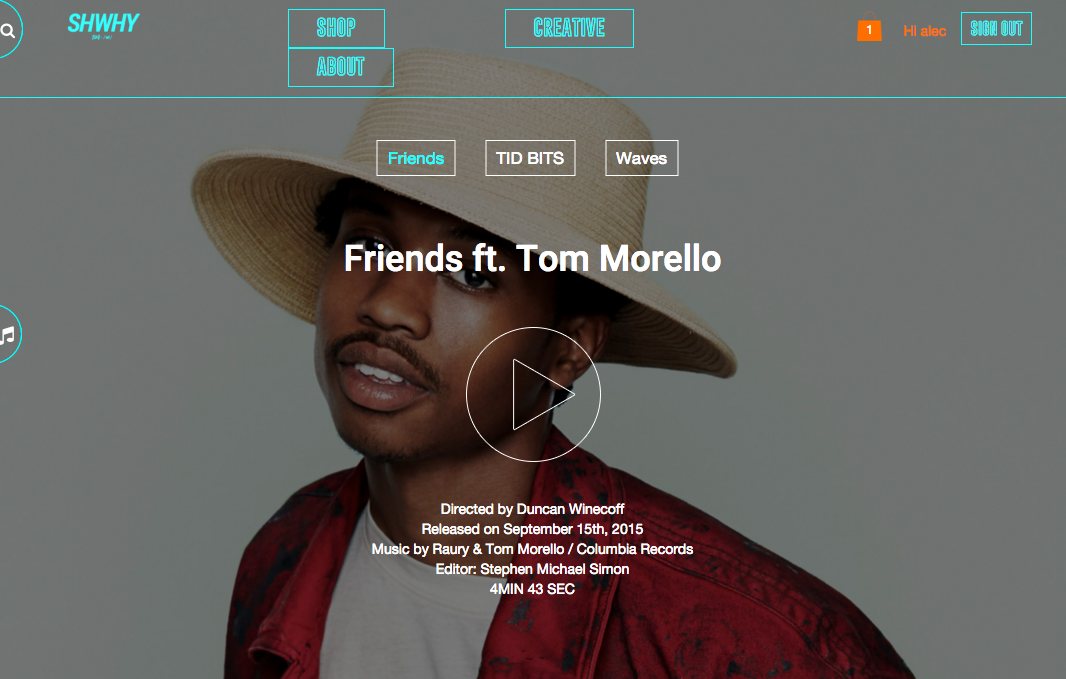Click the Editor Stephen Michael Simon text

[532, 569]
